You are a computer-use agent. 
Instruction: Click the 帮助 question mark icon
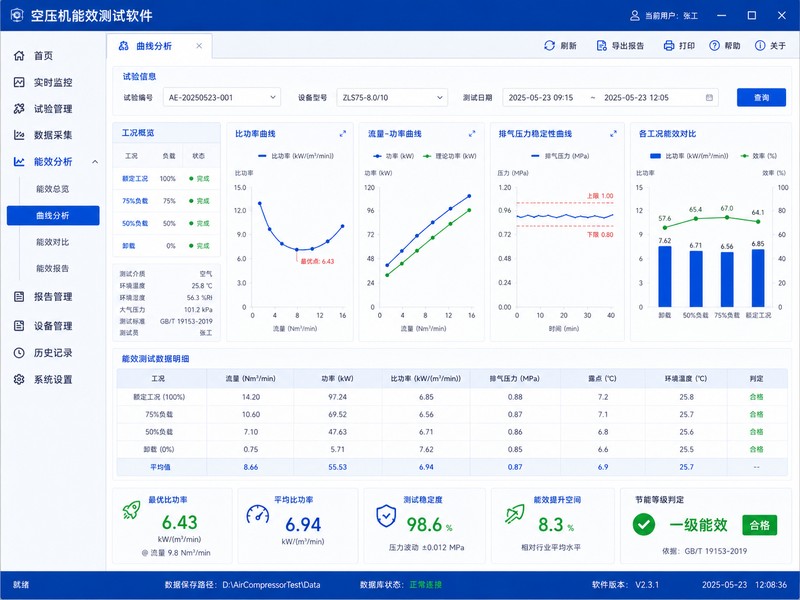click(x=714, y=45)
